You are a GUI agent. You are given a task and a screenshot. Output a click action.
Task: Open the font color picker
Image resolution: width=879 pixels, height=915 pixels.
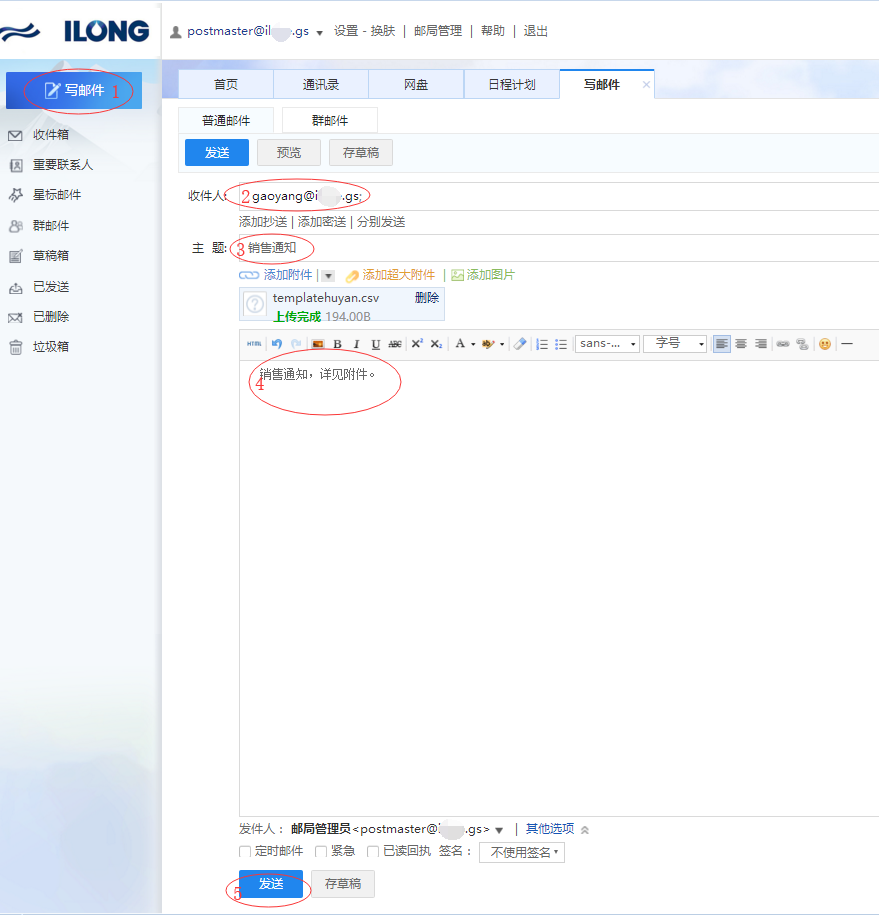click(460, 344)
